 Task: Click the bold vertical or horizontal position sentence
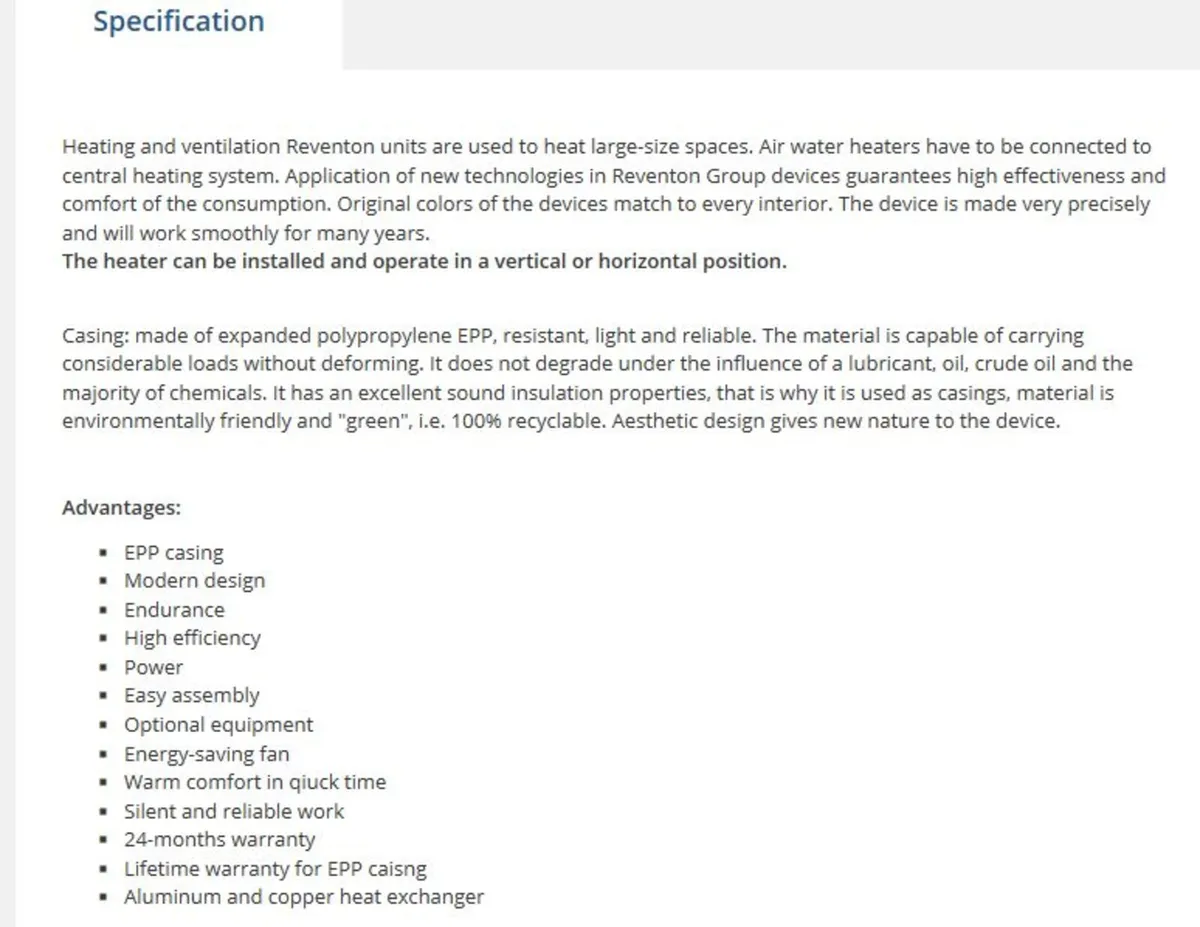click(x=424, y=262)
